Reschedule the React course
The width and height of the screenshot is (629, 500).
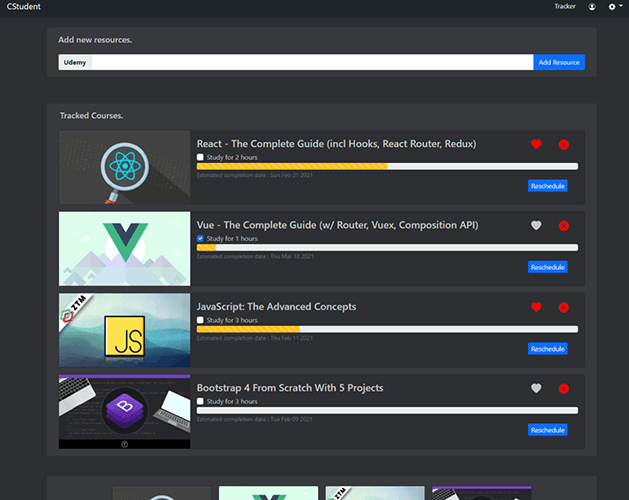click(x=548, y=186)
